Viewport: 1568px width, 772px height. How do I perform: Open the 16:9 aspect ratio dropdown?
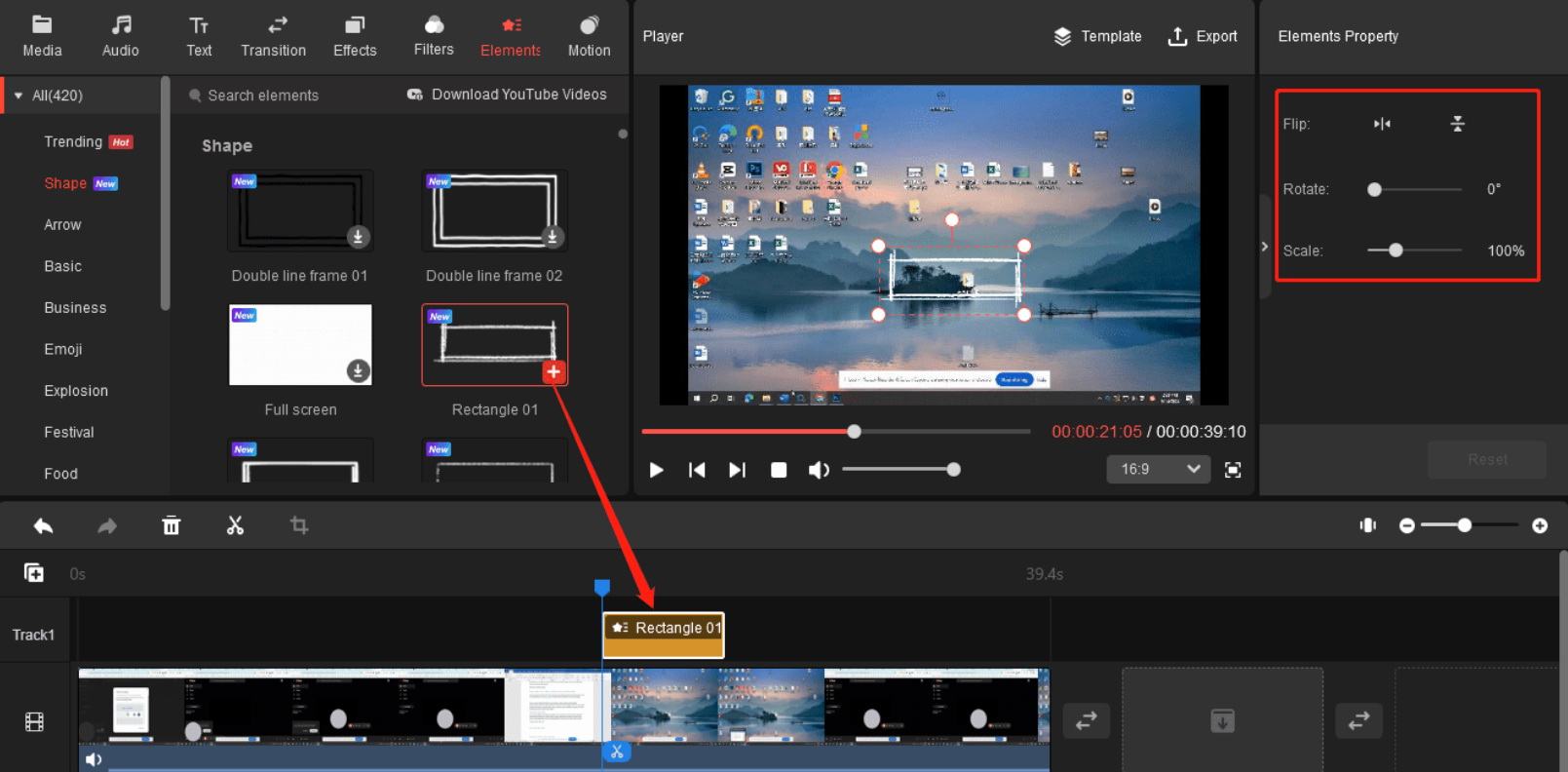click(1159, 470)
